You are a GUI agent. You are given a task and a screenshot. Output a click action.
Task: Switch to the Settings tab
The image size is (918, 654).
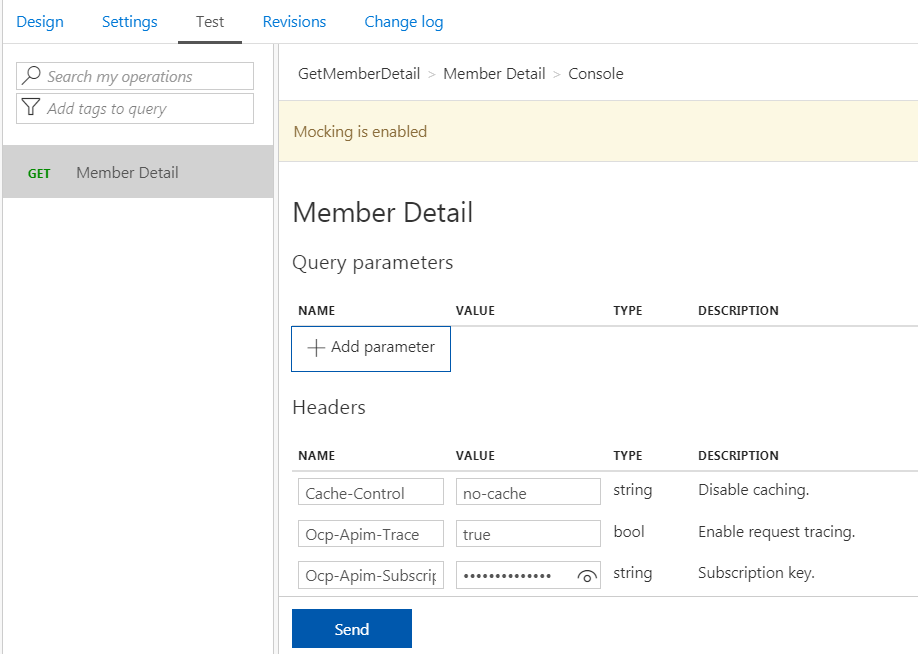coord(129,22)
